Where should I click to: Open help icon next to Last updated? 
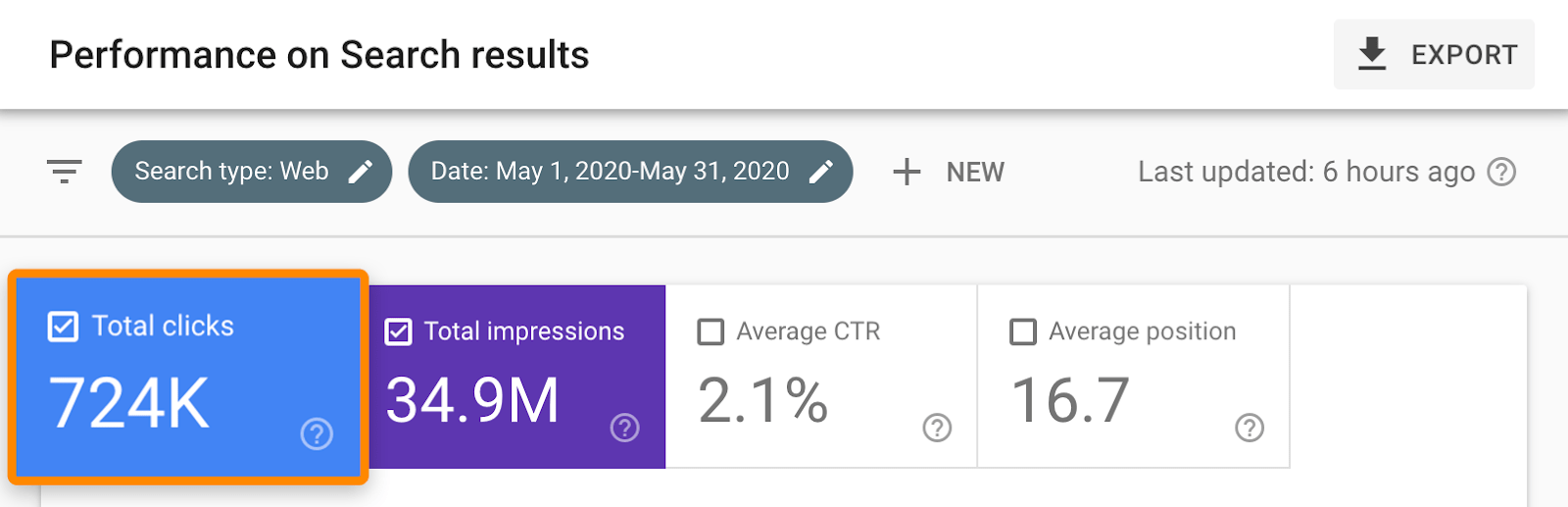click(x=1501, y=172)
